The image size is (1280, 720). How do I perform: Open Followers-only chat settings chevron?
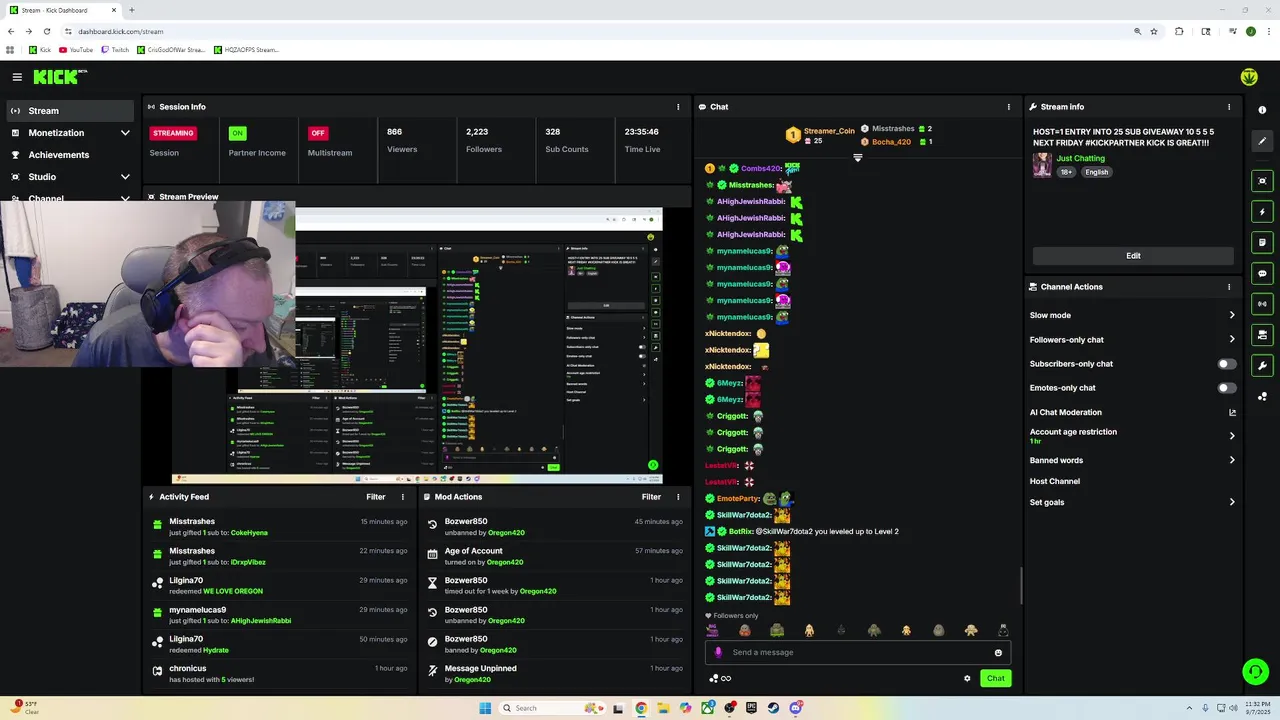[1232, 339]
